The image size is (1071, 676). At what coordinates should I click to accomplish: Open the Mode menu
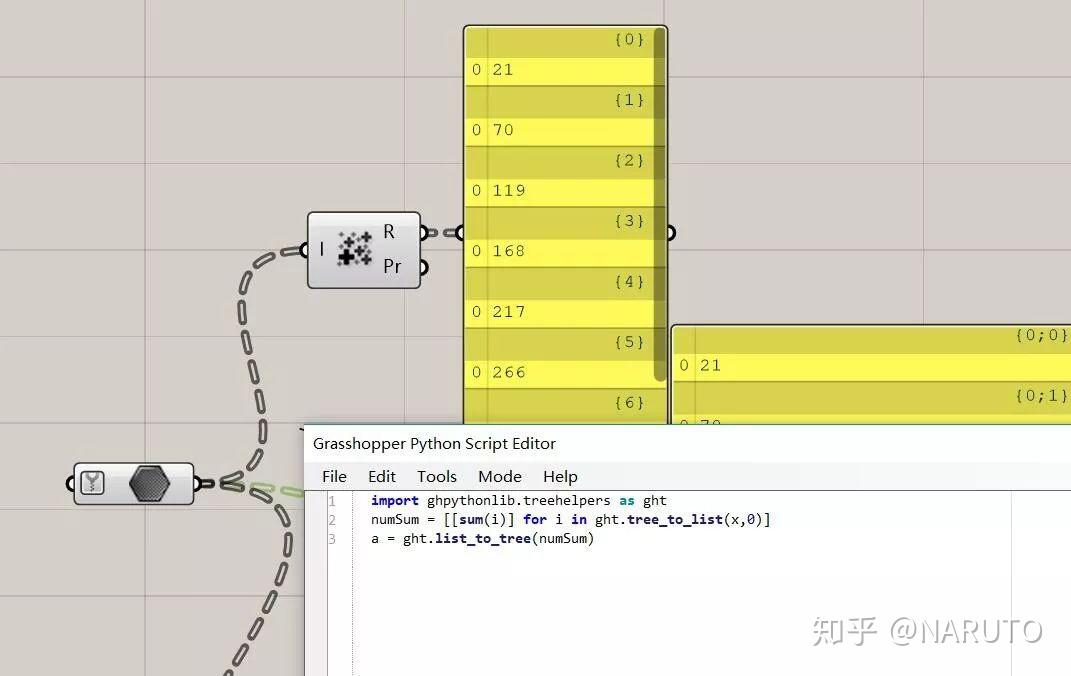(499, 476)
